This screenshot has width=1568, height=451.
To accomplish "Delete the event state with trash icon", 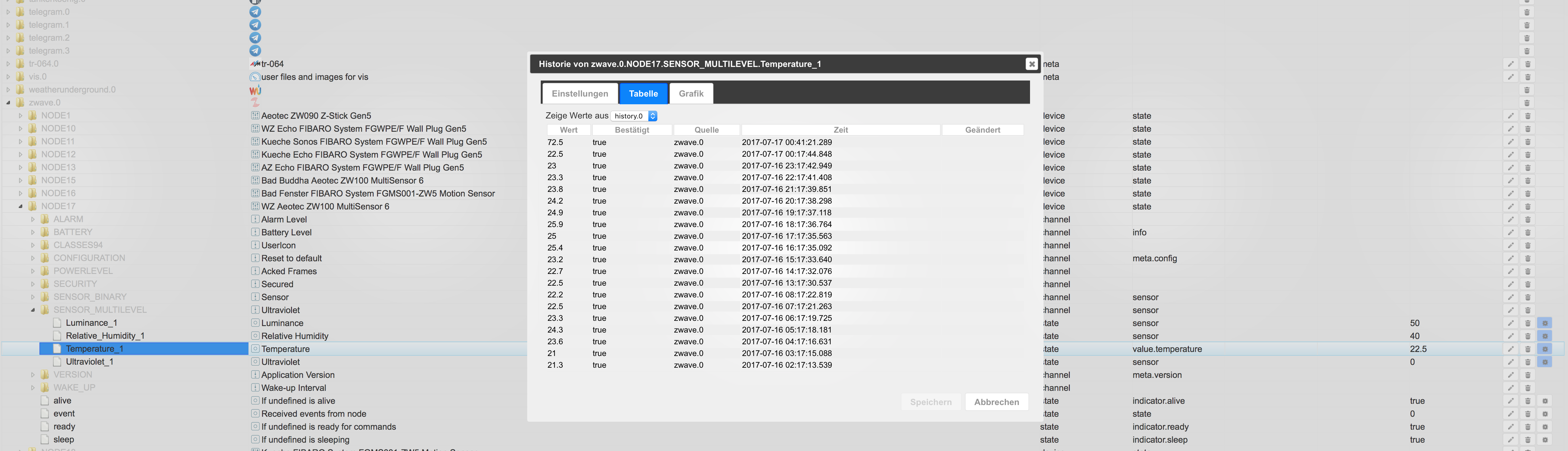I will click(1527, 414).
